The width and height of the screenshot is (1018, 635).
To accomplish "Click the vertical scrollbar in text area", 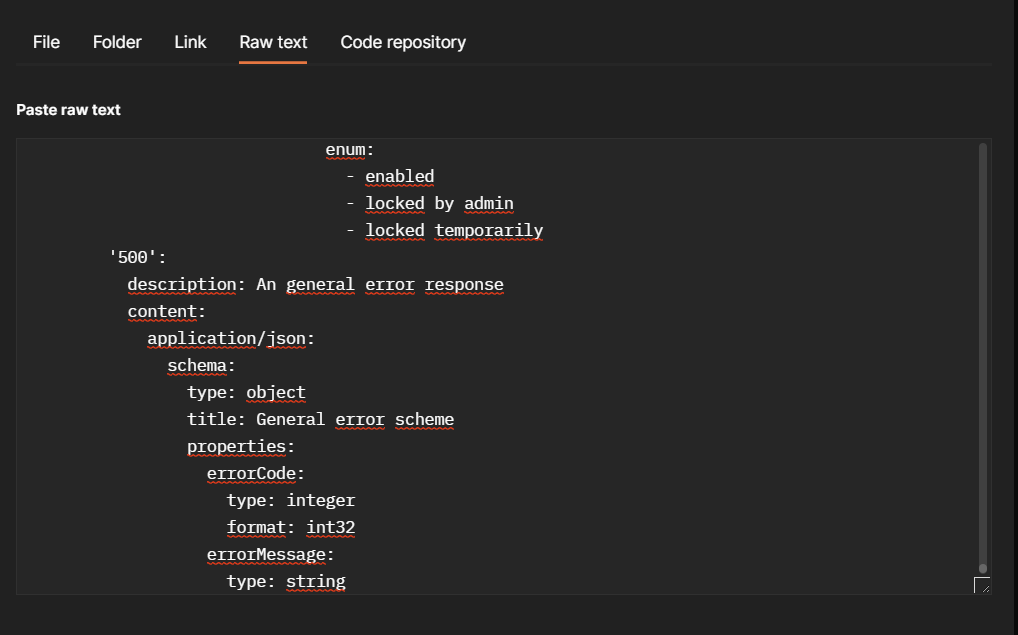I will click(983, 357).
